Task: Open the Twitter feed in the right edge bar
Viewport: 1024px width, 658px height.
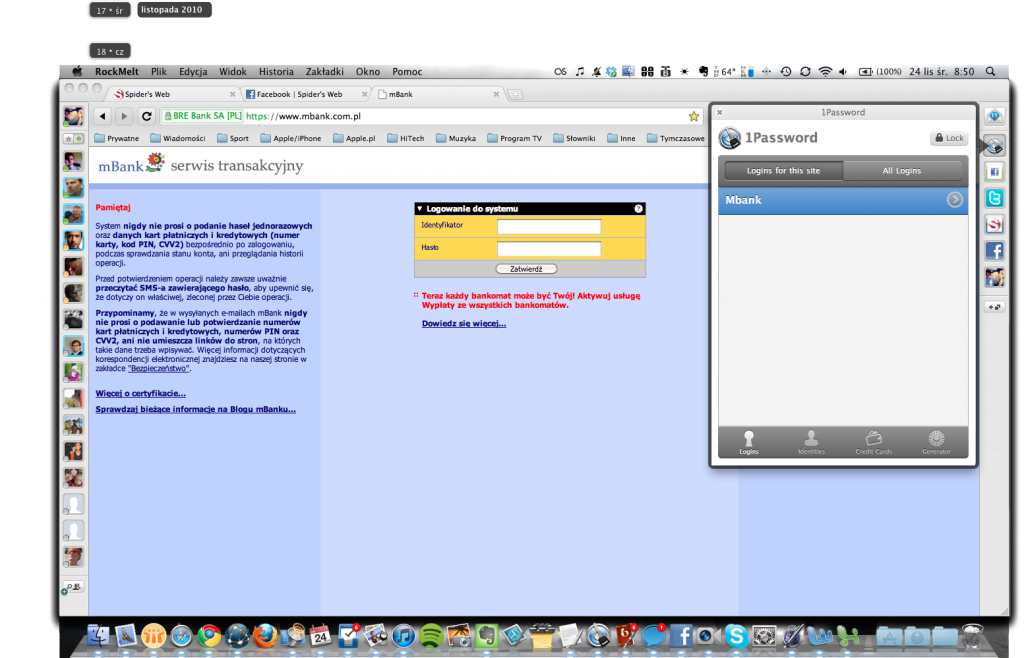Action: [995, 198]
